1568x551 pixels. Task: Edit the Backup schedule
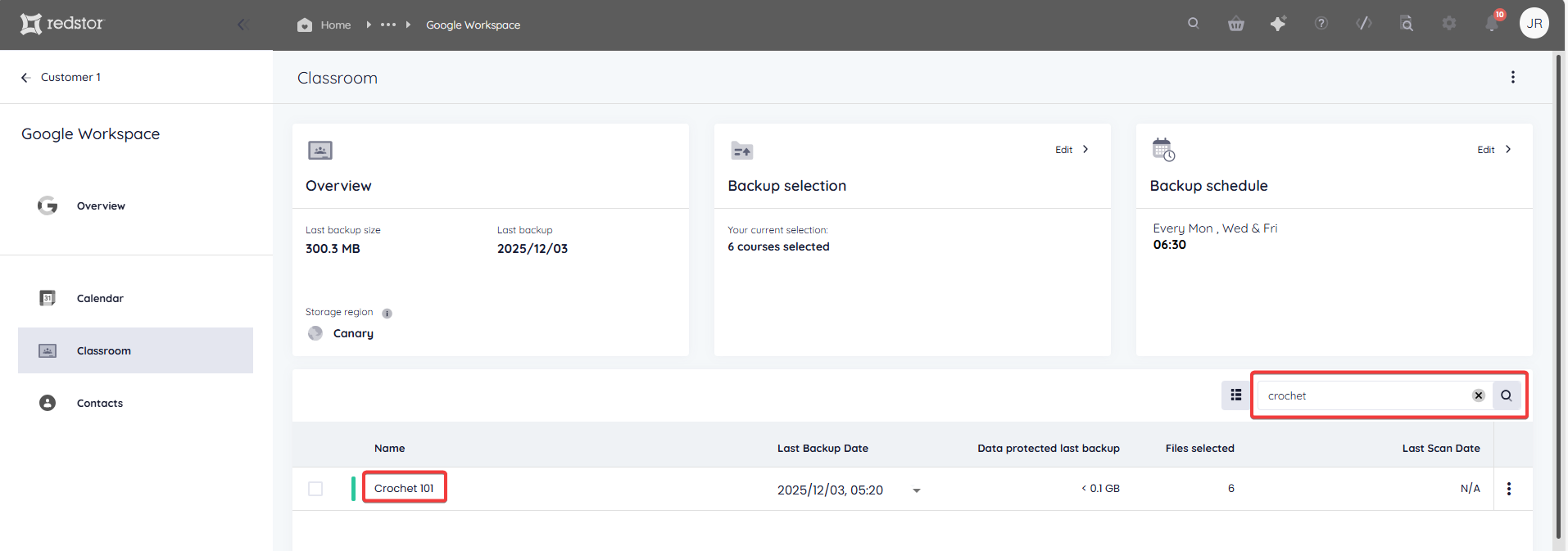pyautogui.click(x=1494, y=150)
